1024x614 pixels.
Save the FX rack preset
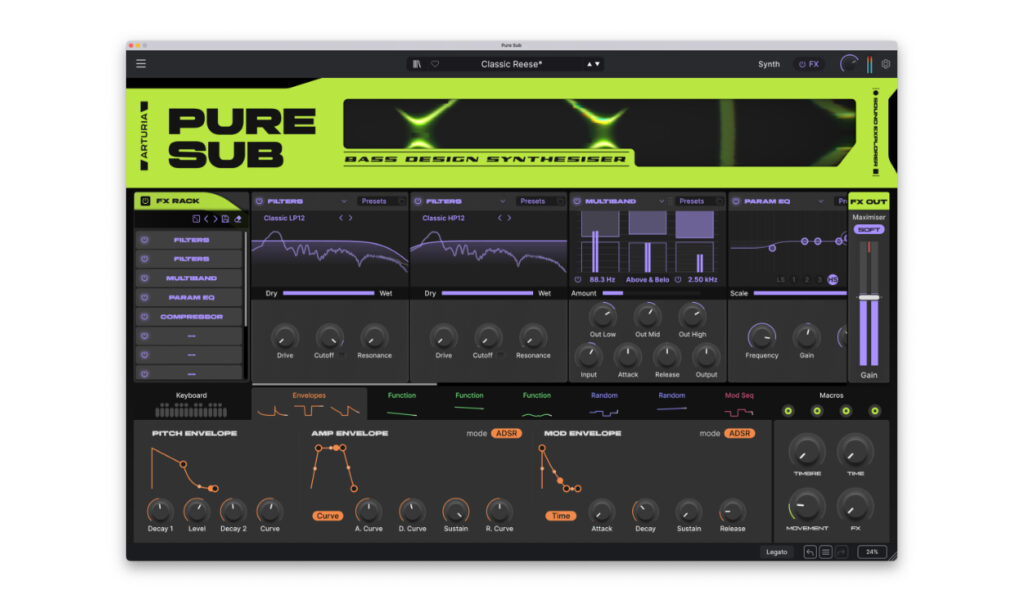225,219
